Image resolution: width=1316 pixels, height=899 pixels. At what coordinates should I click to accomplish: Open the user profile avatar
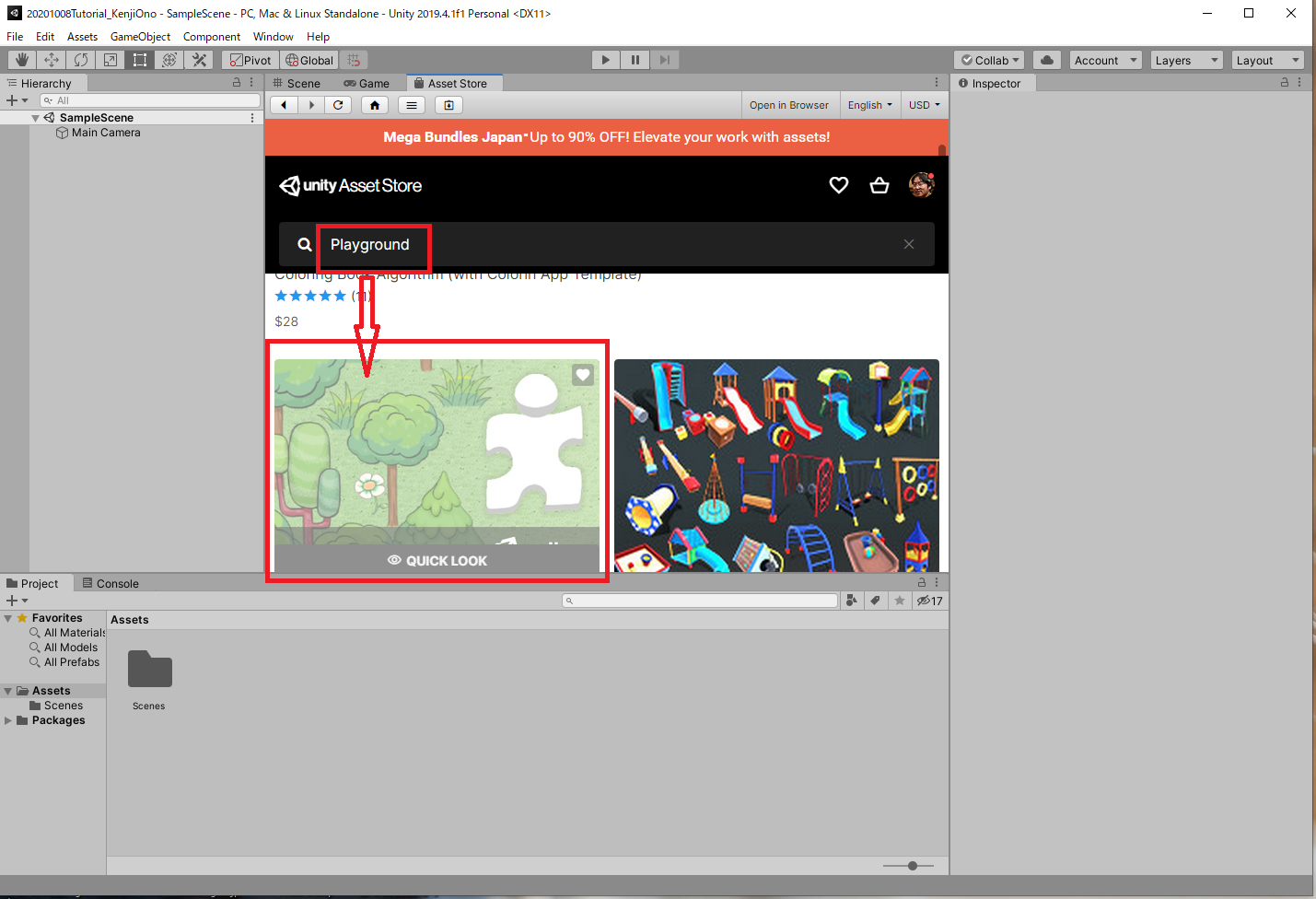921,185
